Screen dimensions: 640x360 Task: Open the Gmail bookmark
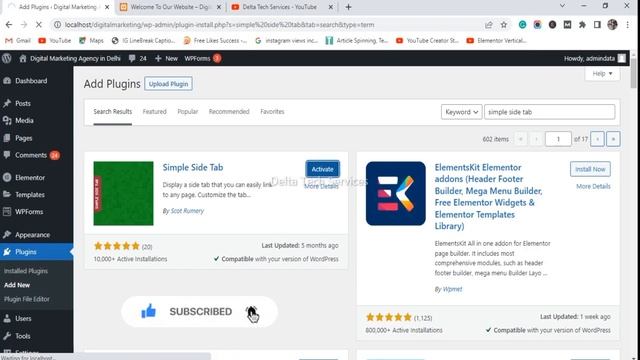(x=18, y=40)
